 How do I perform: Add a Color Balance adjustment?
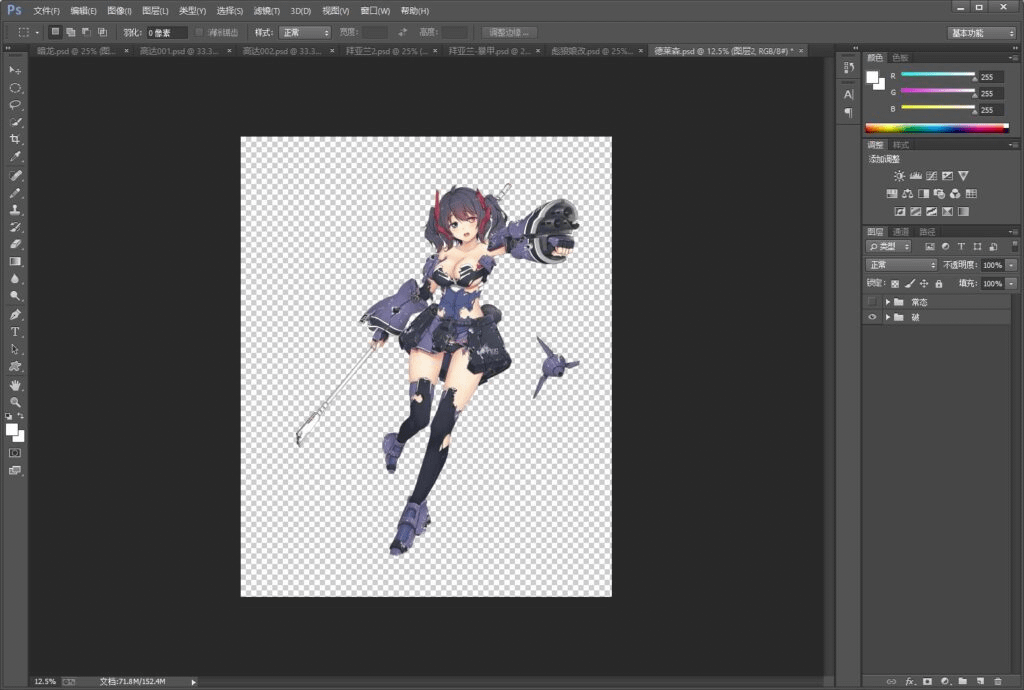[908, 193]
